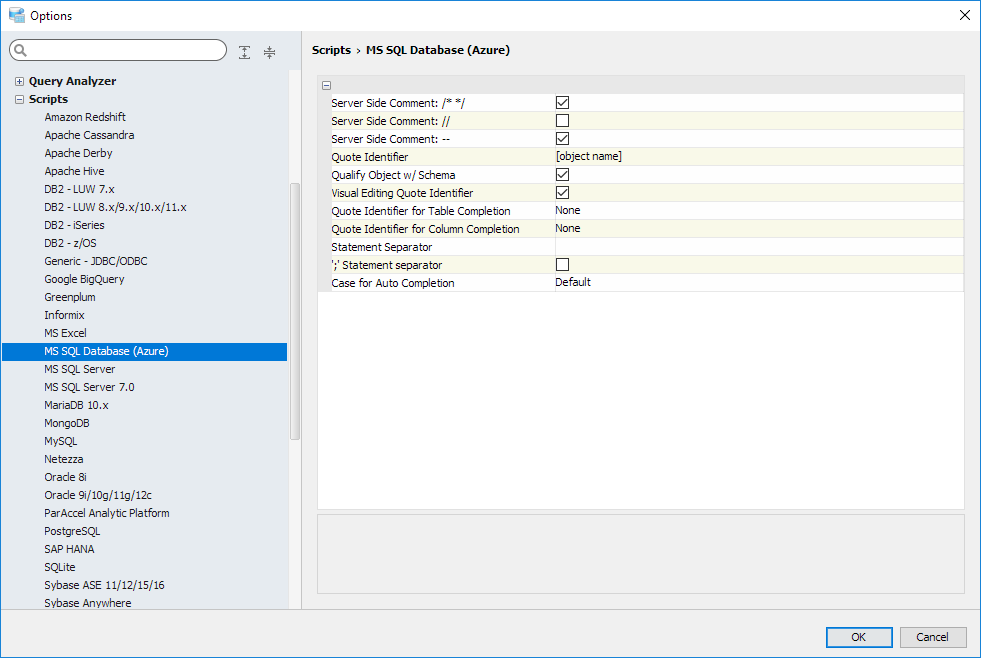Click the search magnifier icon
The width and height of the screenshot is (981, 658).
click(x=21, y=51)
